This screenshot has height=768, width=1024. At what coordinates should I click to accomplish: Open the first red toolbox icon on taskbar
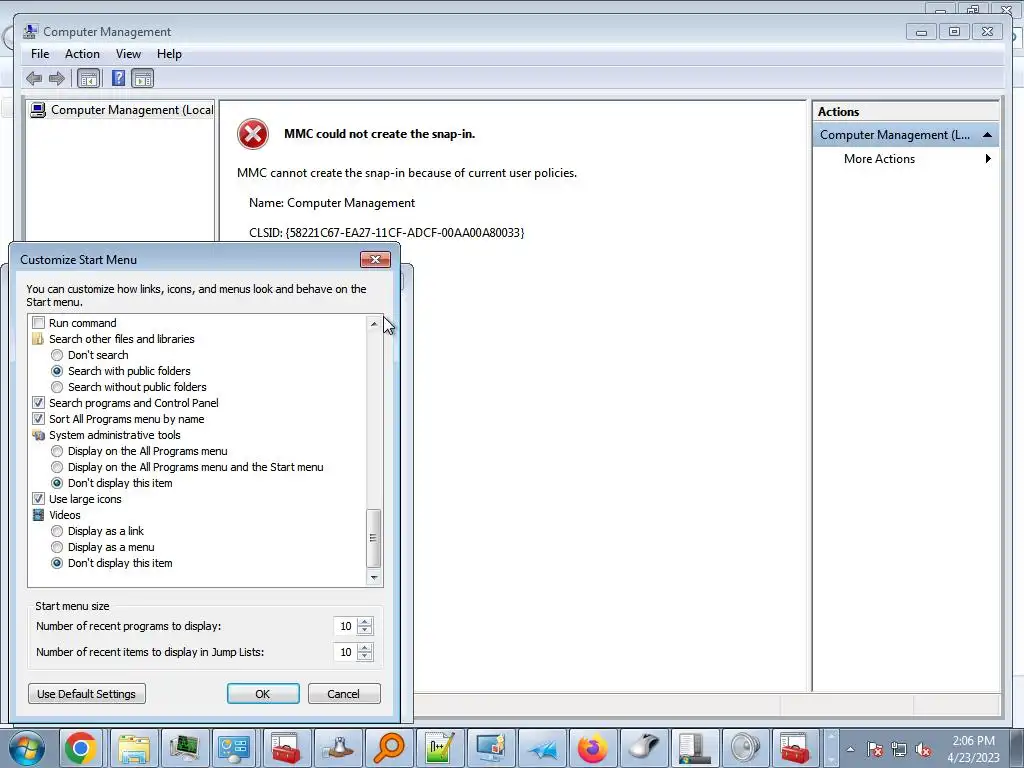[286, 748]
